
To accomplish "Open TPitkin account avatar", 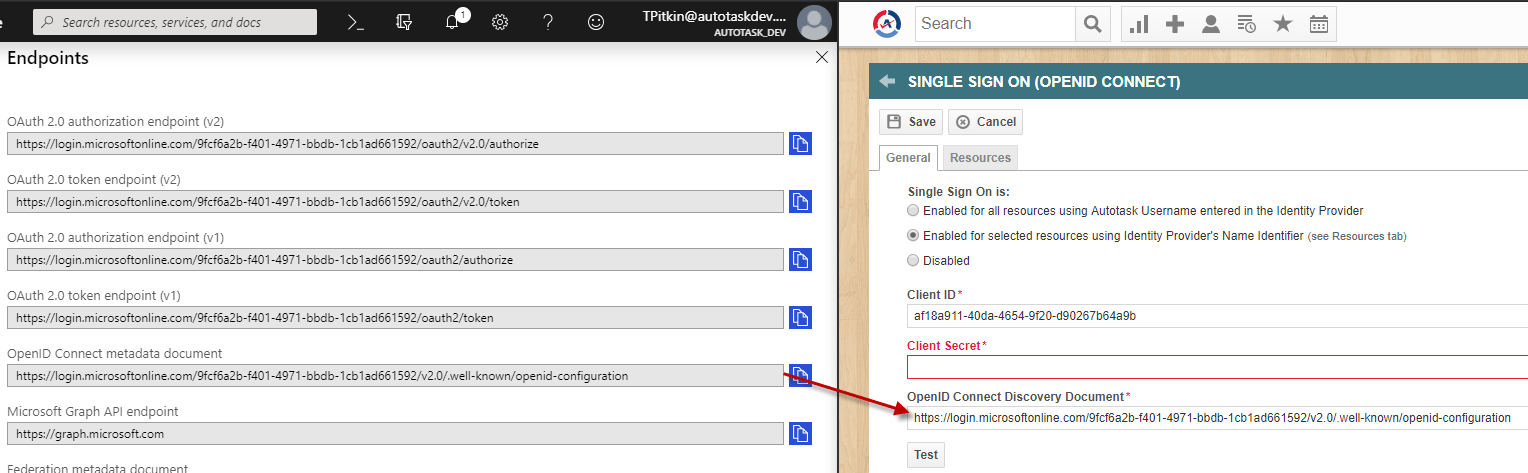I will [x=814, y=22].
